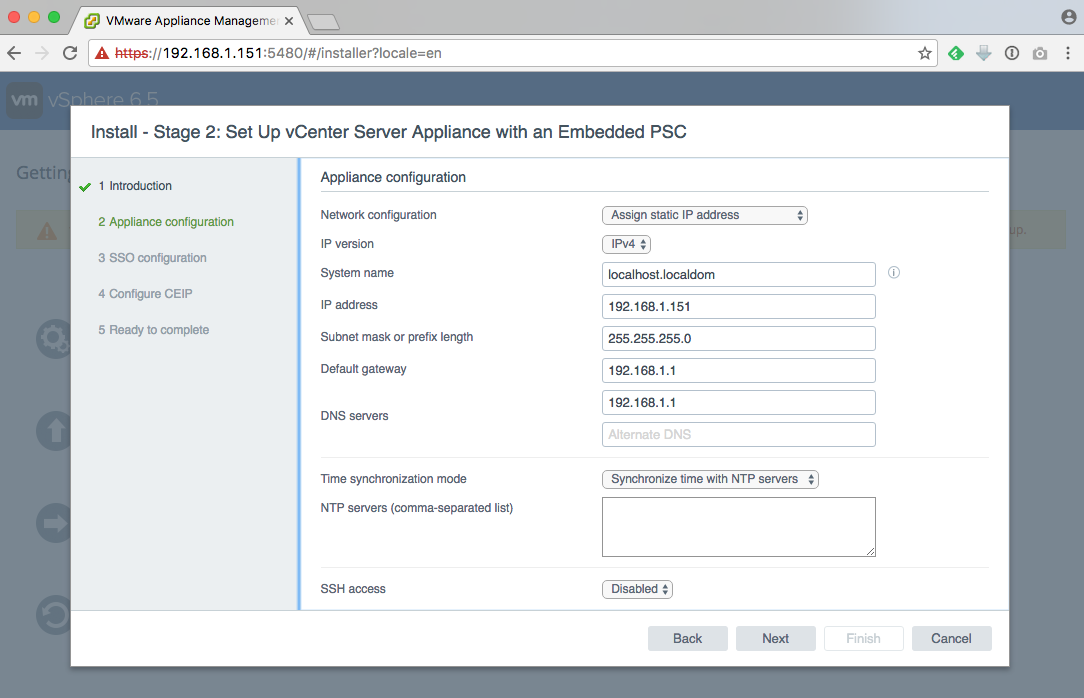Click the Alternate DNS input field
Screen dimensions: 1084x698
(x=738, y=434)
